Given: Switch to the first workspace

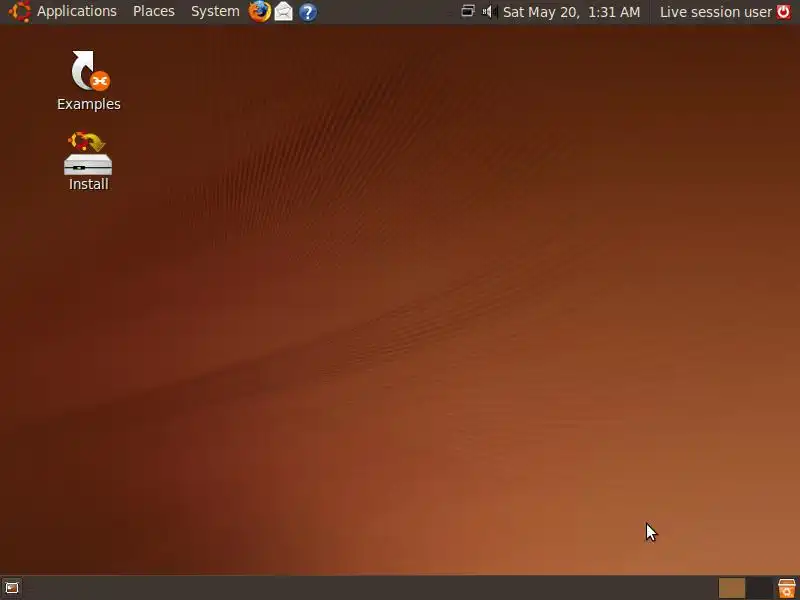Looking at the screenshot, I should coord(732,588).
